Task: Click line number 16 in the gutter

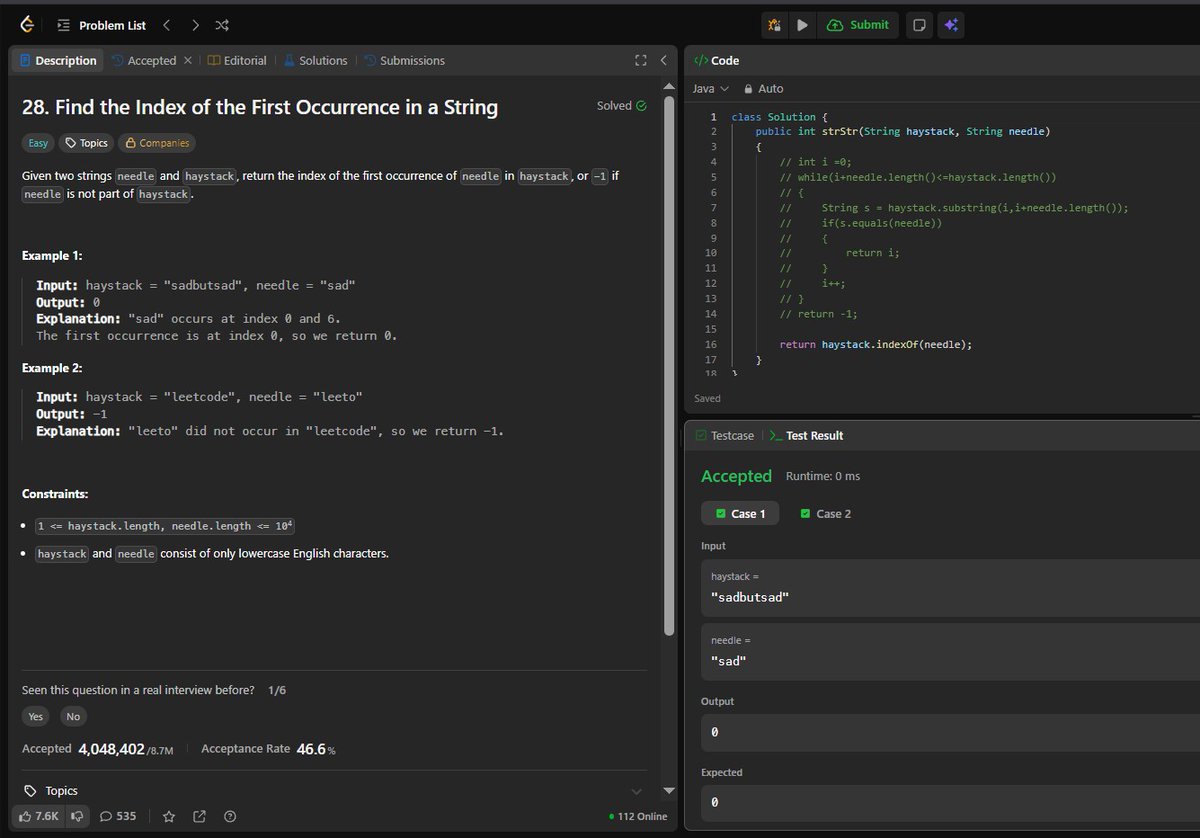Action: (x=710, y=344)
